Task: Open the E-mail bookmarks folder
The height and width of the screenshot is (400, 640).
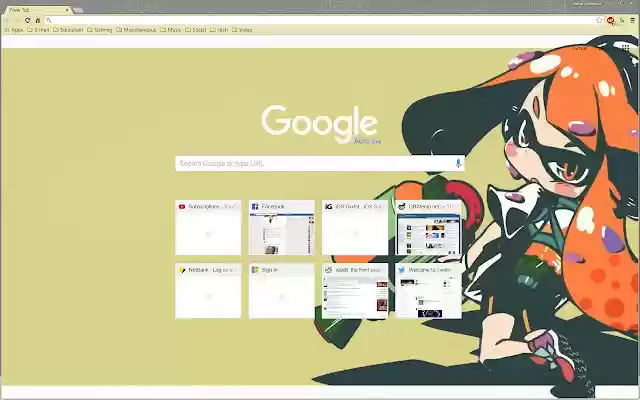Action: pyautogui.click(x=38, y=30)
